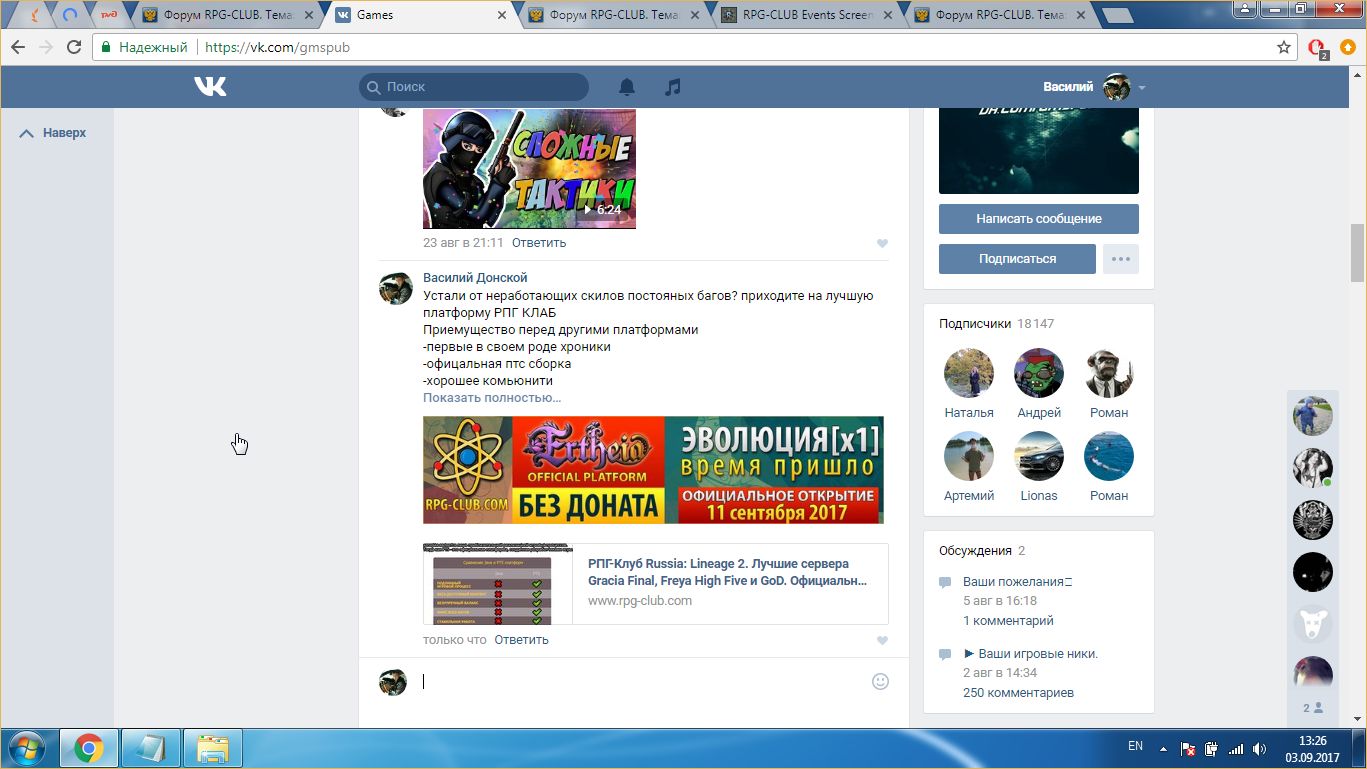
Task: Click the secure padlock icon
Action: (106, 47)
